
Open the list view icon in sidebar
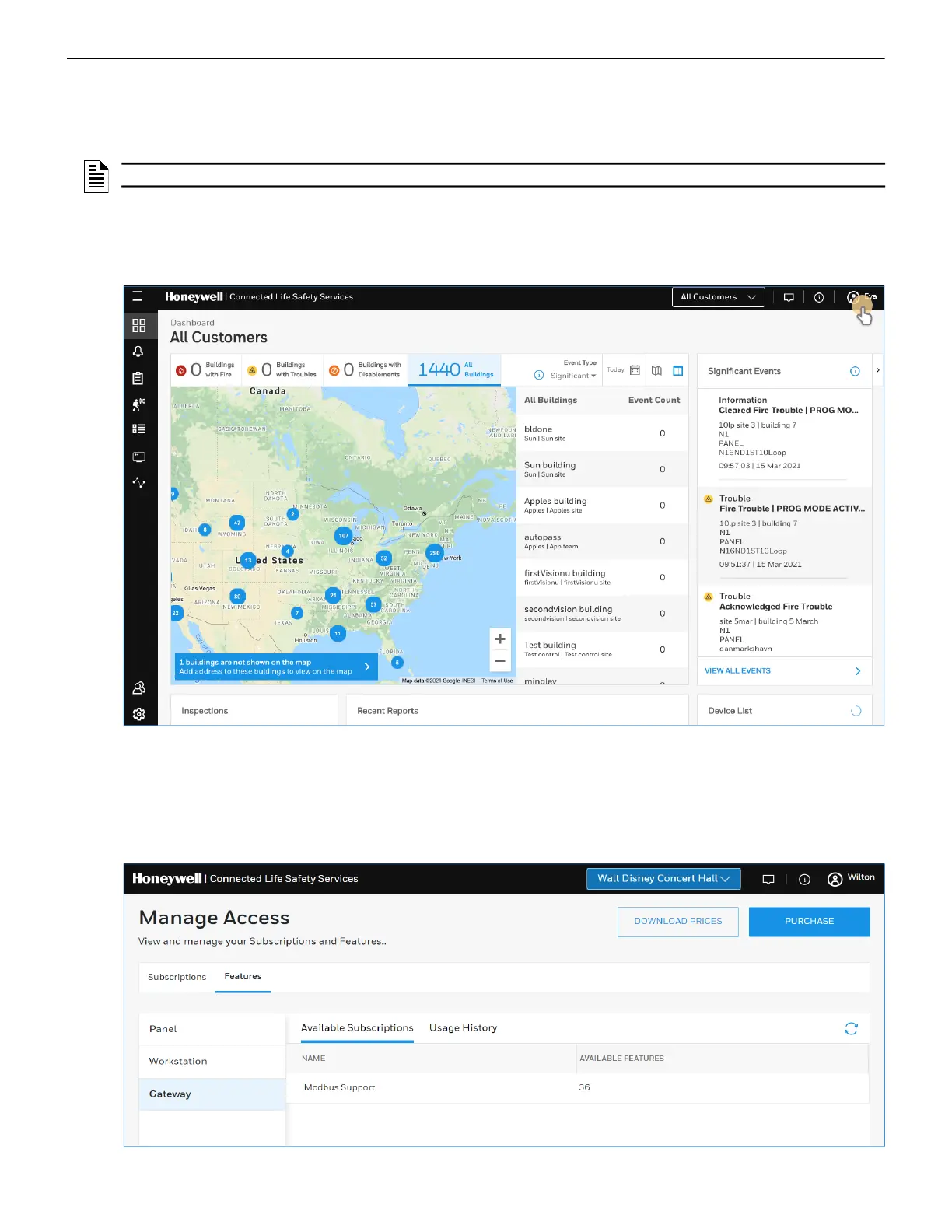pos(139,429)
